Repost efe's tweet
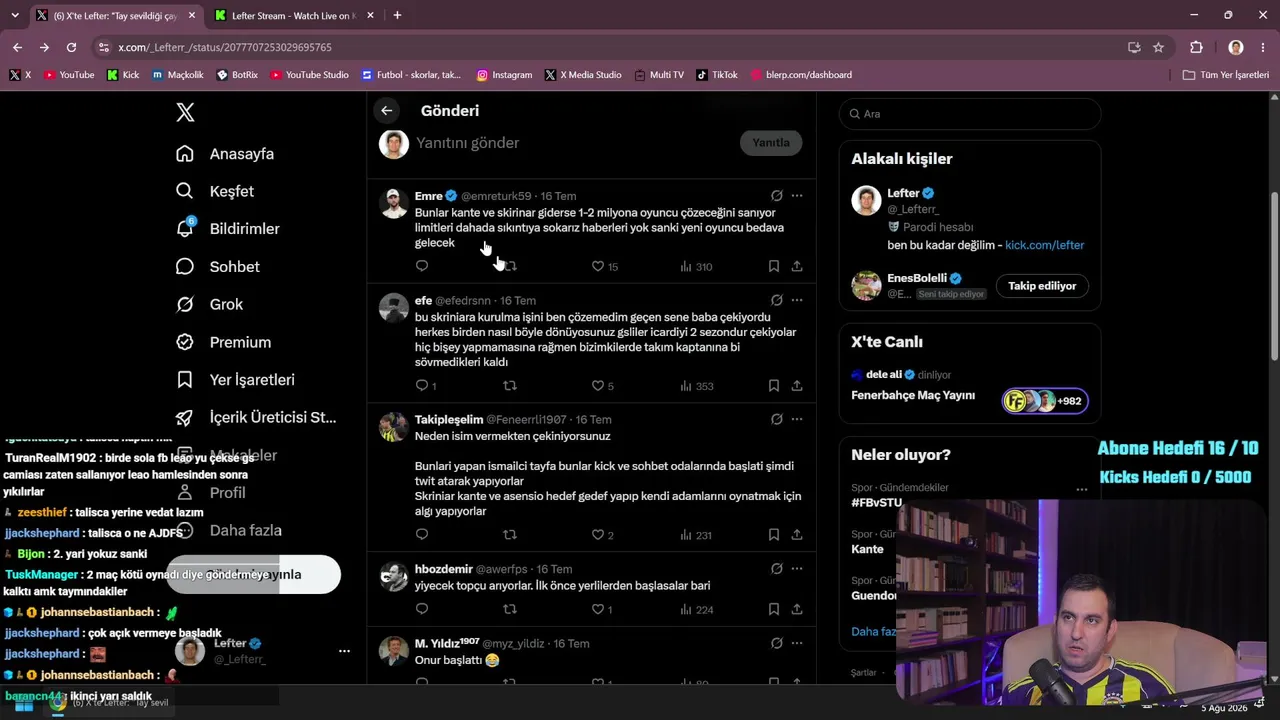 (x=510, y=385)
